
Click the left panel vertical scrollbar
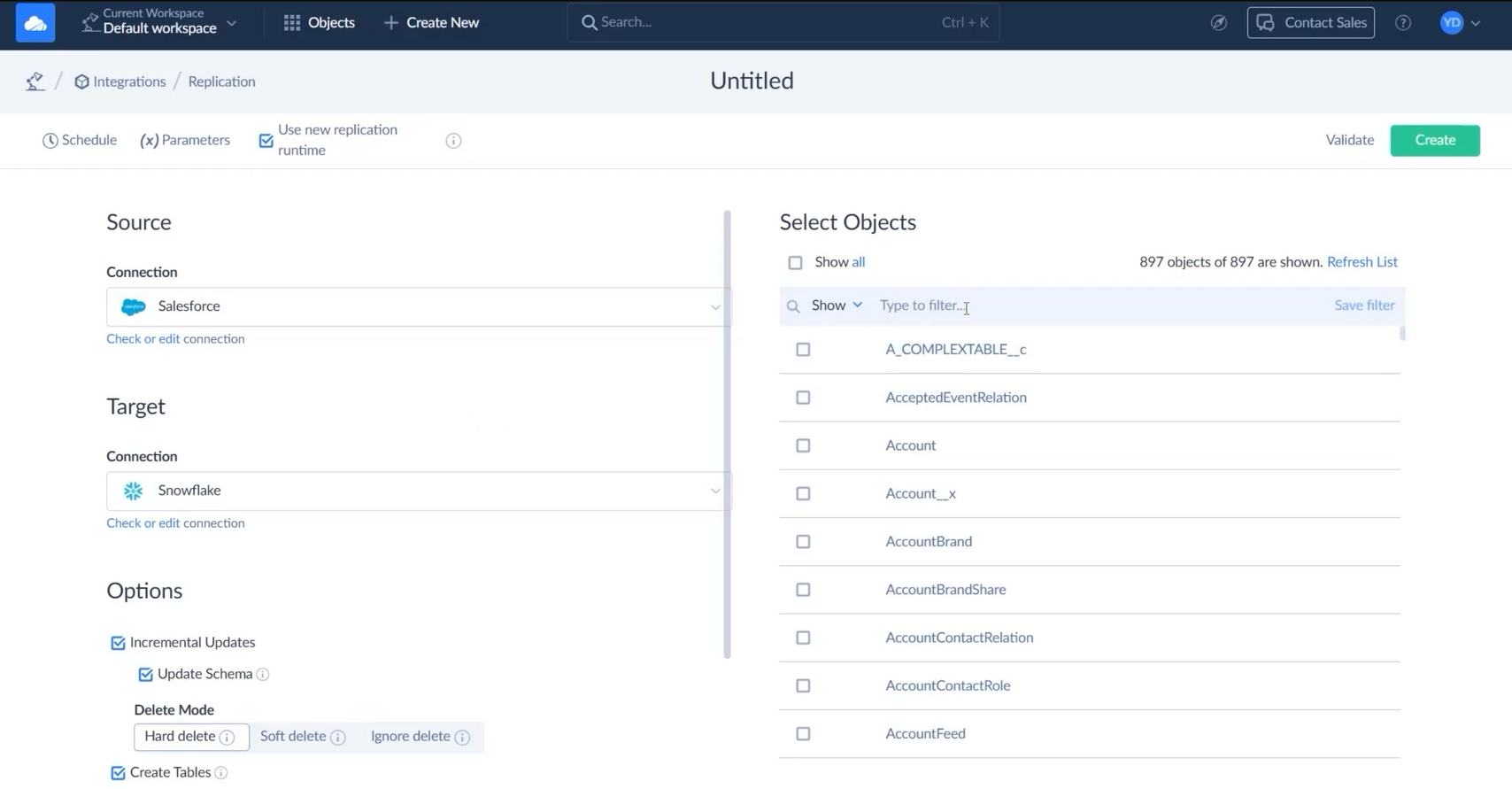(x=727, y=434)
